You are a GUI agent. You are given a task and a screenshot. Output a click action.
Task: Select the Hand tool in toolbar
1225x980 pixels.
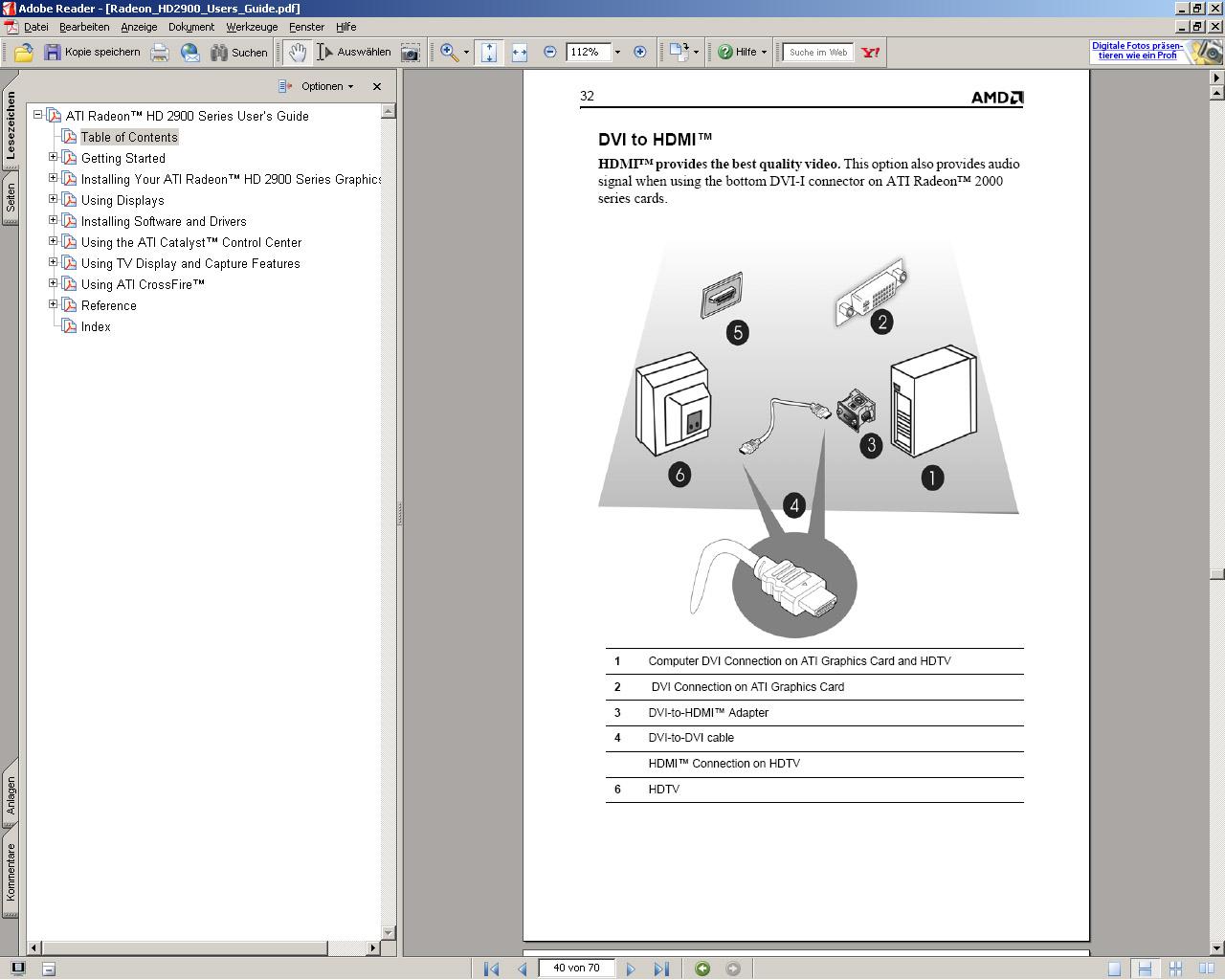pyautogui.click(x=298, y=53)
